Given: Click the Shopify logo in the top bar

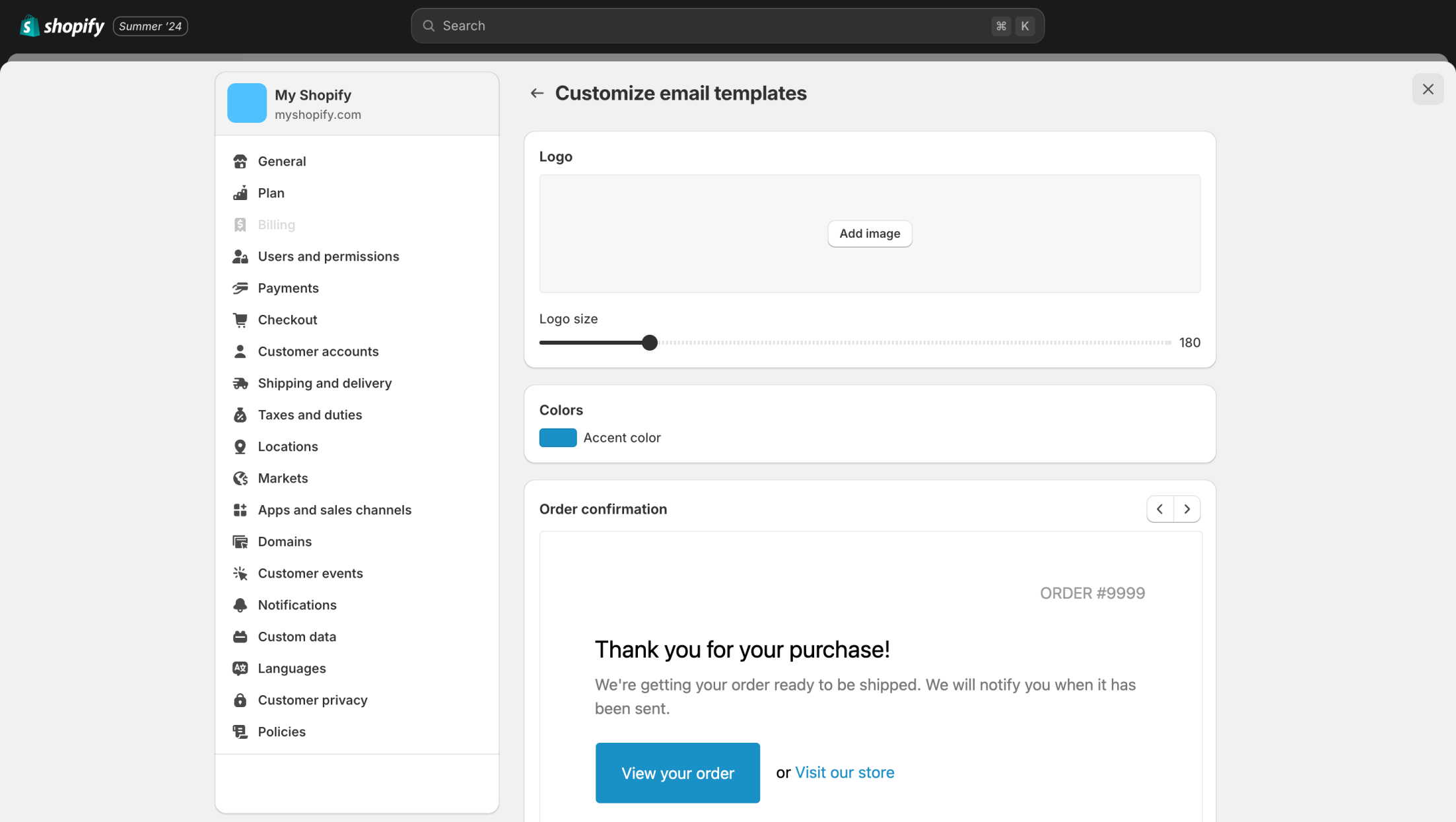Looking at the screenshot, I should click(x=62, y=26).
